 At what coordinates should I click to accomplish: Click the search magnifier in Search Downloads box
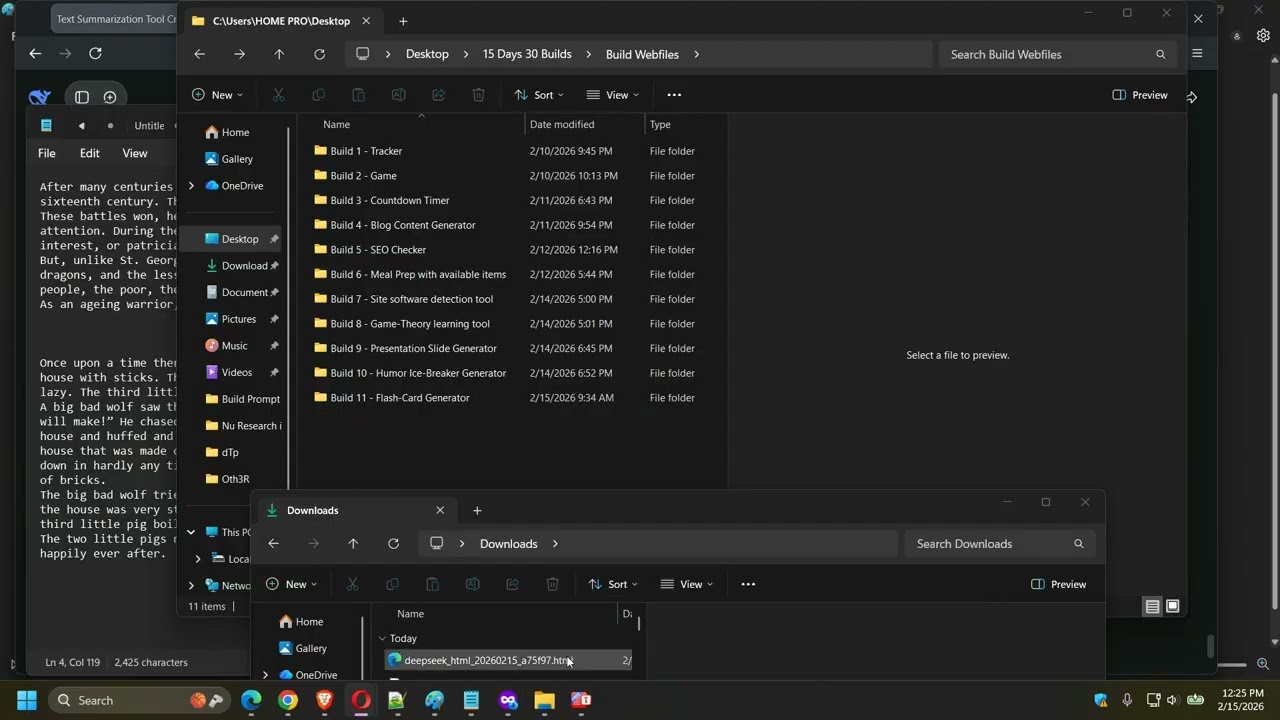pyautogui.click(x=1079, y=544)
